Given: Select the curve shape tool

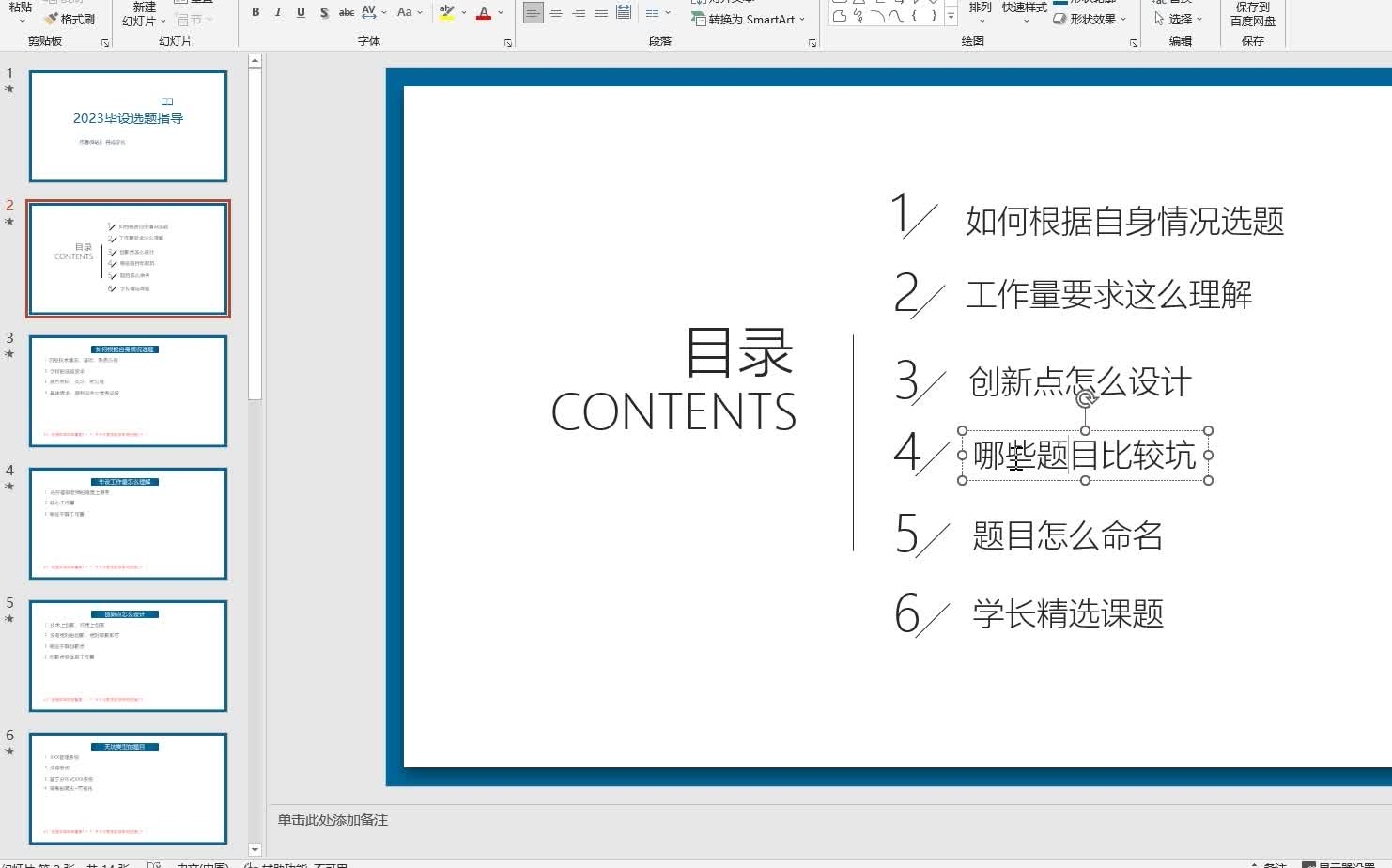Looking at the screenshot, I should pyautogui.click(x=895, y=15).
